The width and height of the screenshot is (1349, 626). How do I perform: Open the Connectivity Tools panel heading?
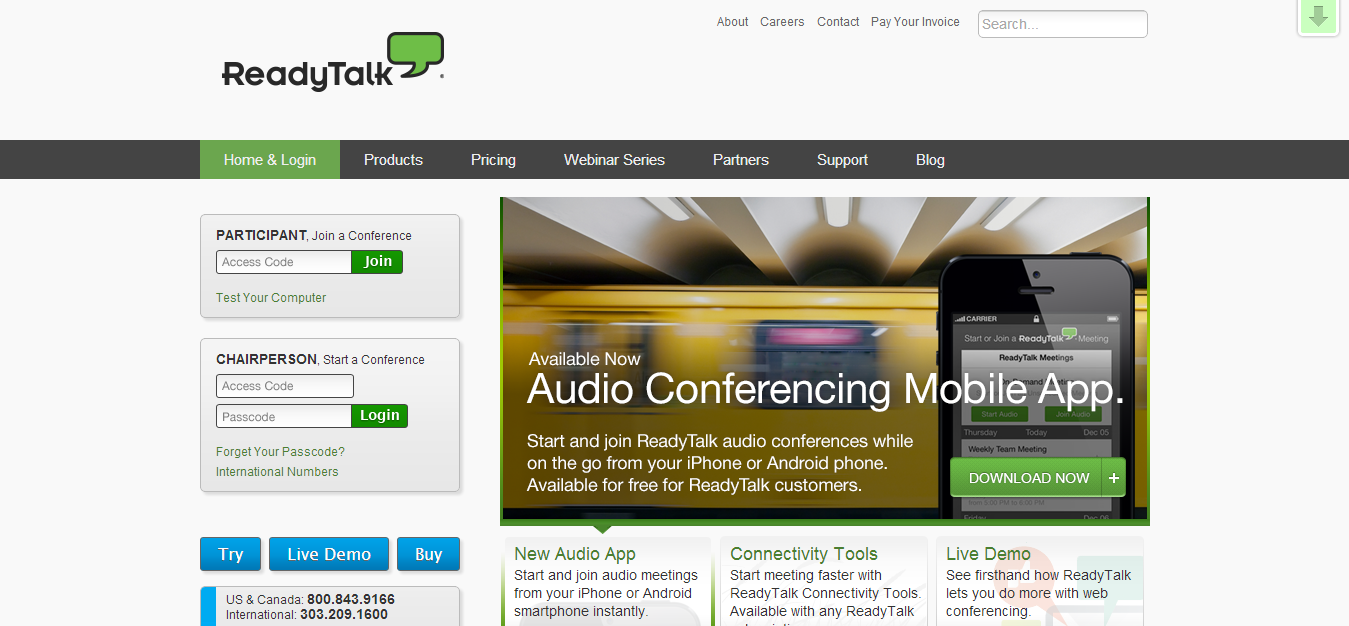coord(804,554)
